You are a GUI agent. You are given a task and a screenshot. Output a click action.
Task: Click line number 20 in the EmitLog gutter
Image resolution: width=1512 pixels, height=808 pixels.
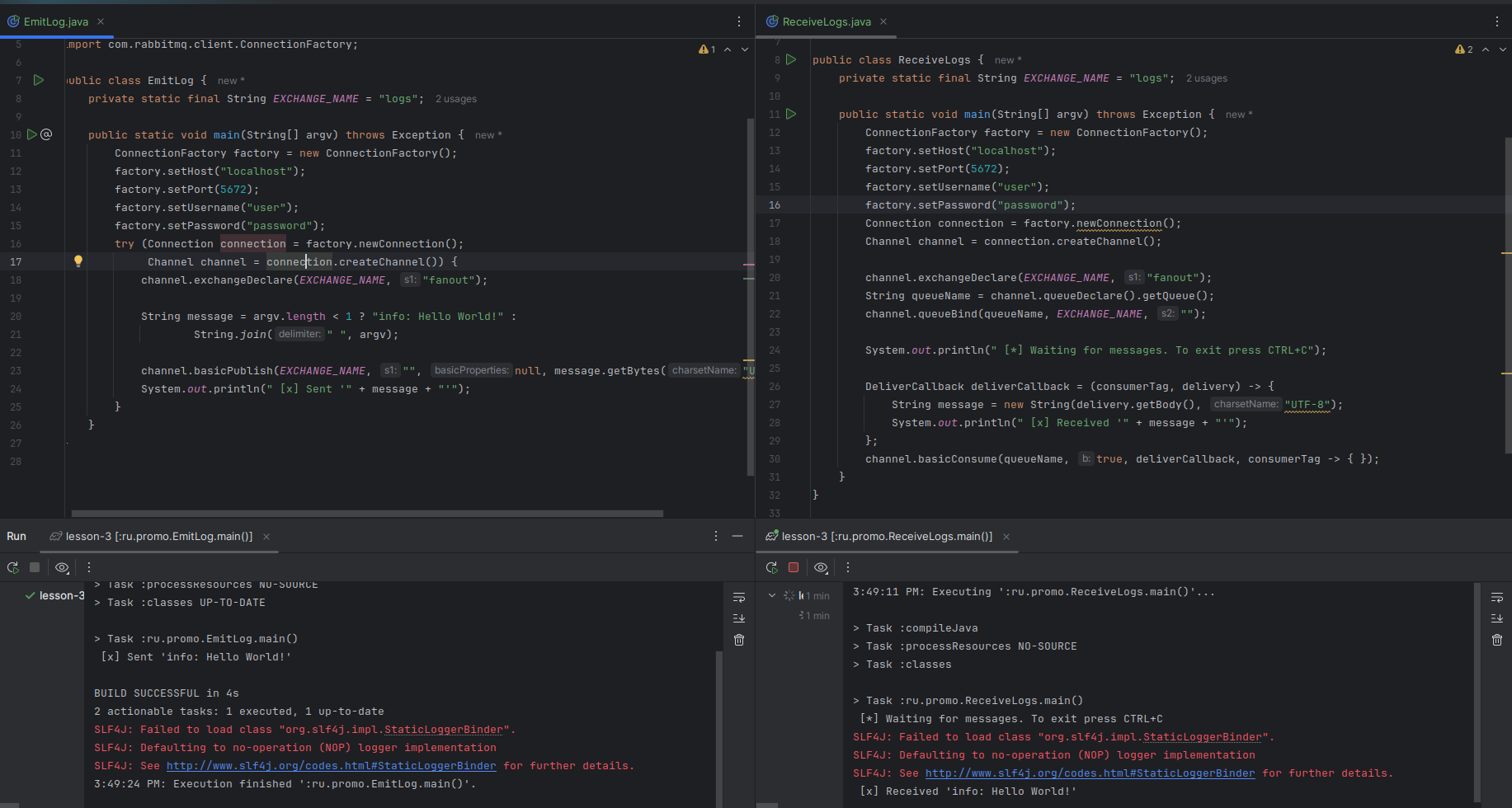pos(15,317)
